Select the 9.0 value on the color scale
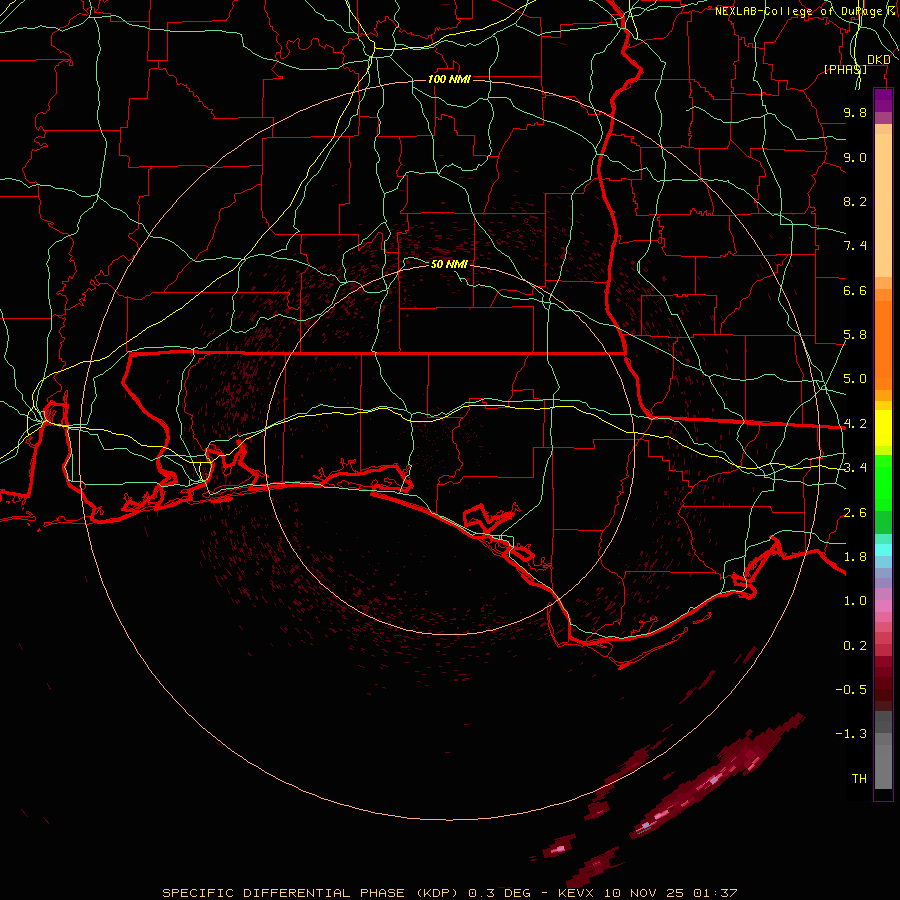This screenshot has height=900, width=900. click(855, 157)
